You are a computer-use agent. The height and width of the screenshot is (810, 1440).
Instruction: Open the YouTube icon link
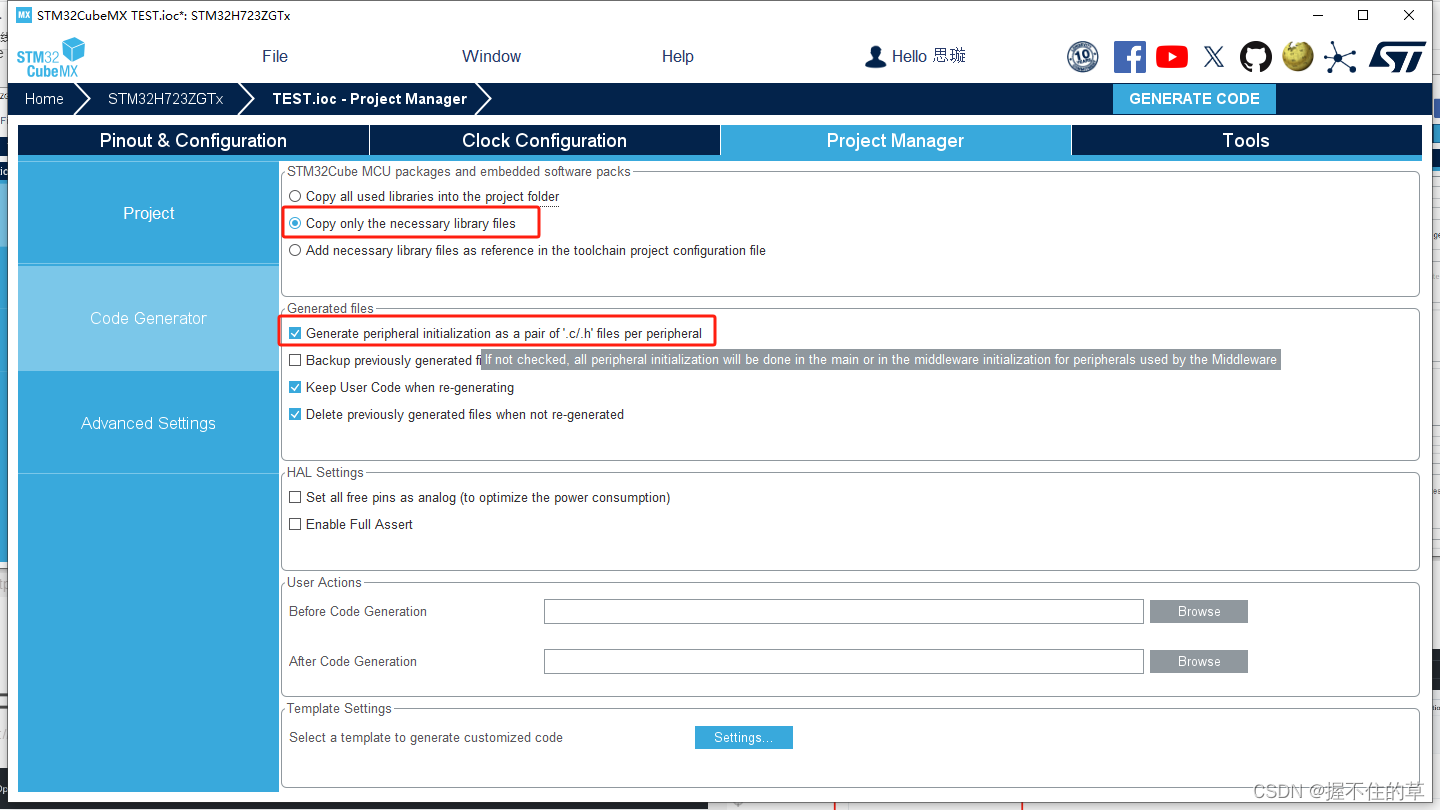pos(1172,57)
